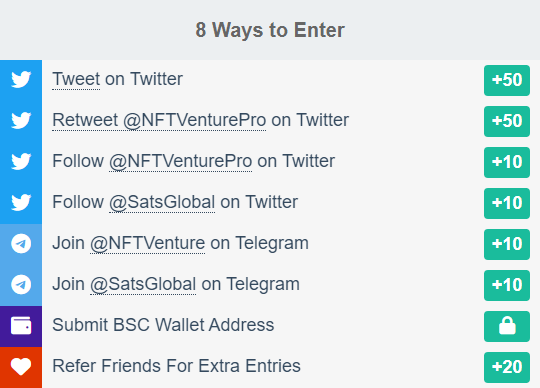Screen dimensions: 540x388
Task: Open the underlined Tweet link text
Action: point(76,79)
